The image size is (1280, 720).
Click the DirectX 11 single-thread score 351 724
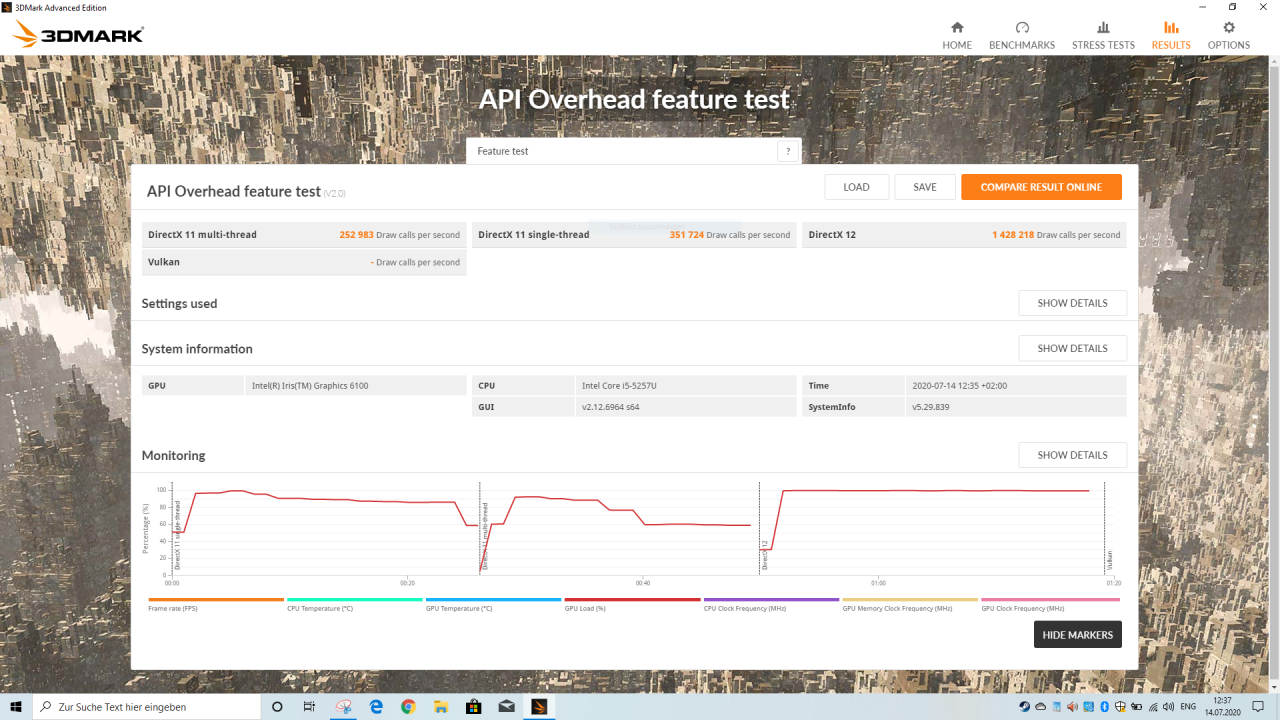[686, 235]
